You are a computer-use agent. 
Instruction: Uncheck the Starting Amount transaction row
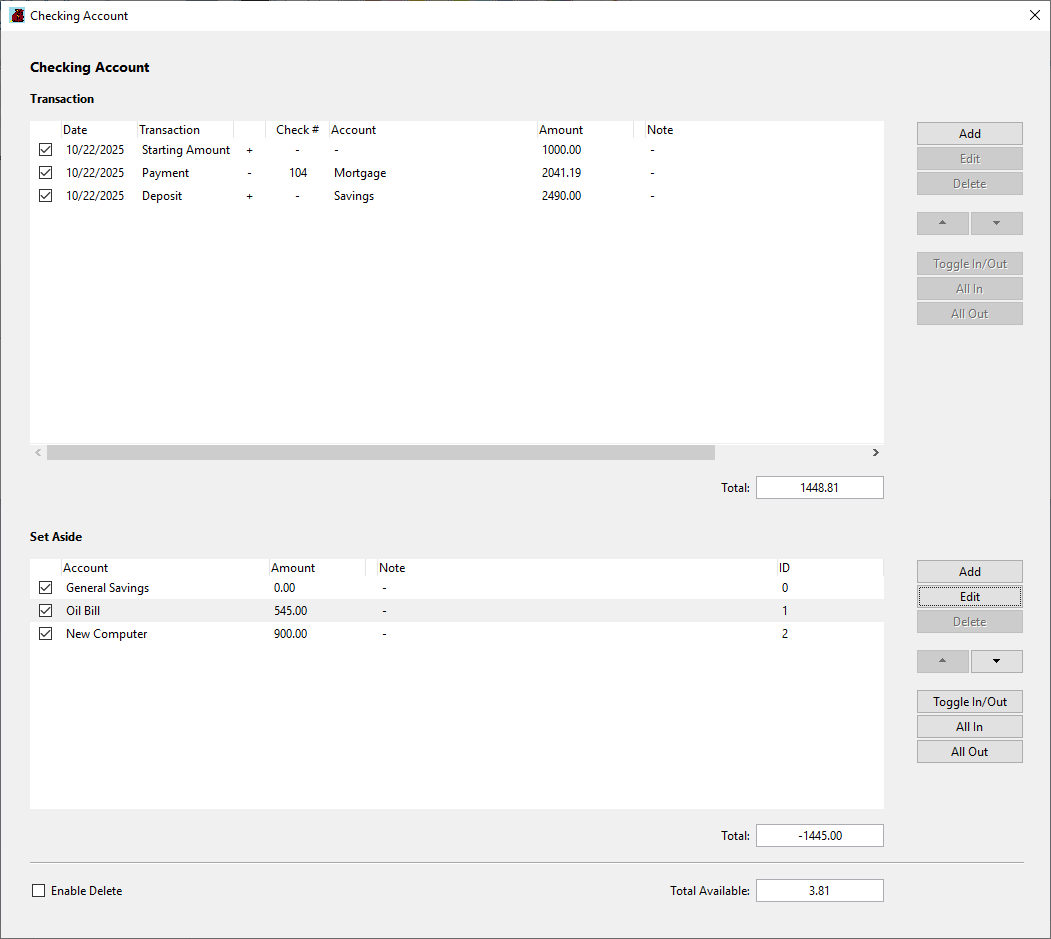click(x=45, y=149)
